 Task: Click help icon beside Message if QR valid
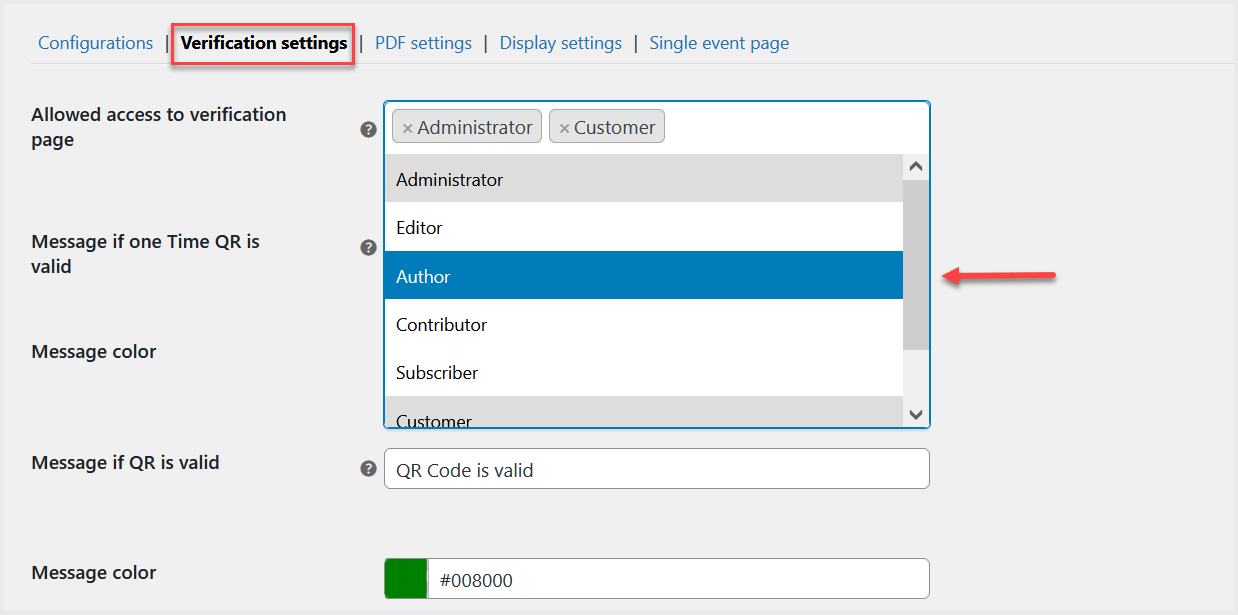(369, 468)
